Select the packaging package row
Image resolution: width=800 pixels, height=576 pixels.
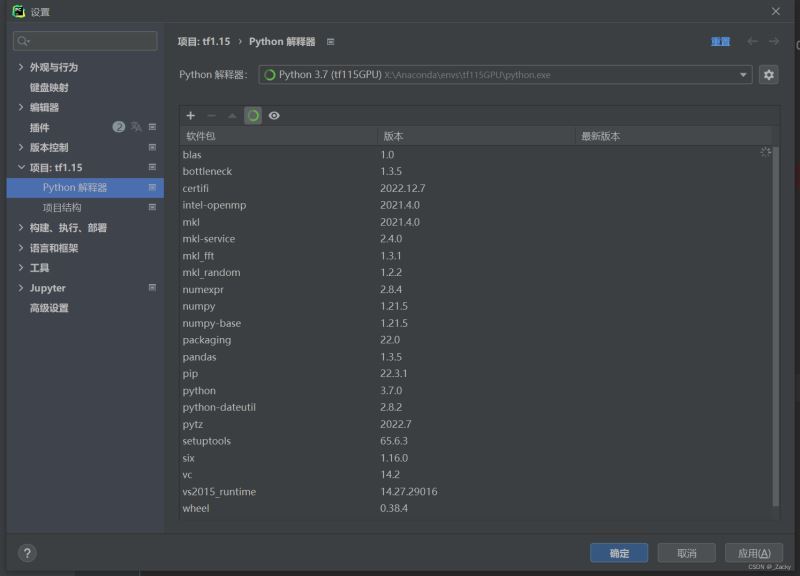(x=476, y=340)
